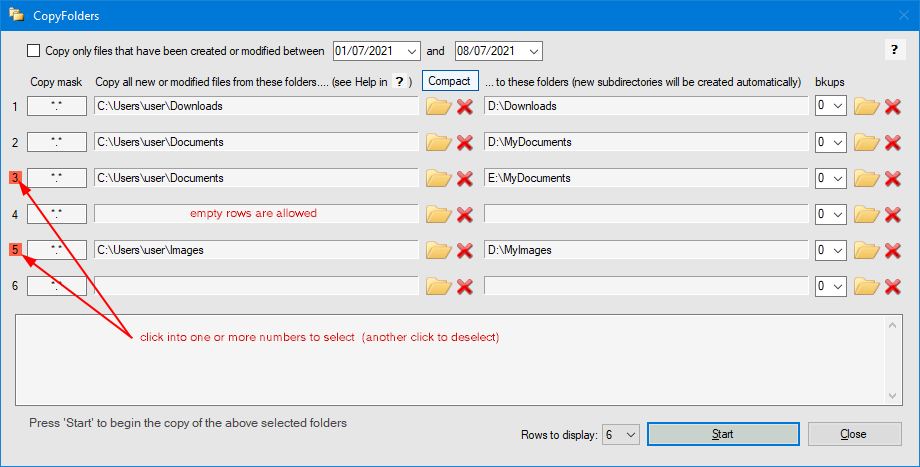The width and height of the screenshot is (920, 467).
Task: Open help with top-right question mark
Action: point(893,51)
